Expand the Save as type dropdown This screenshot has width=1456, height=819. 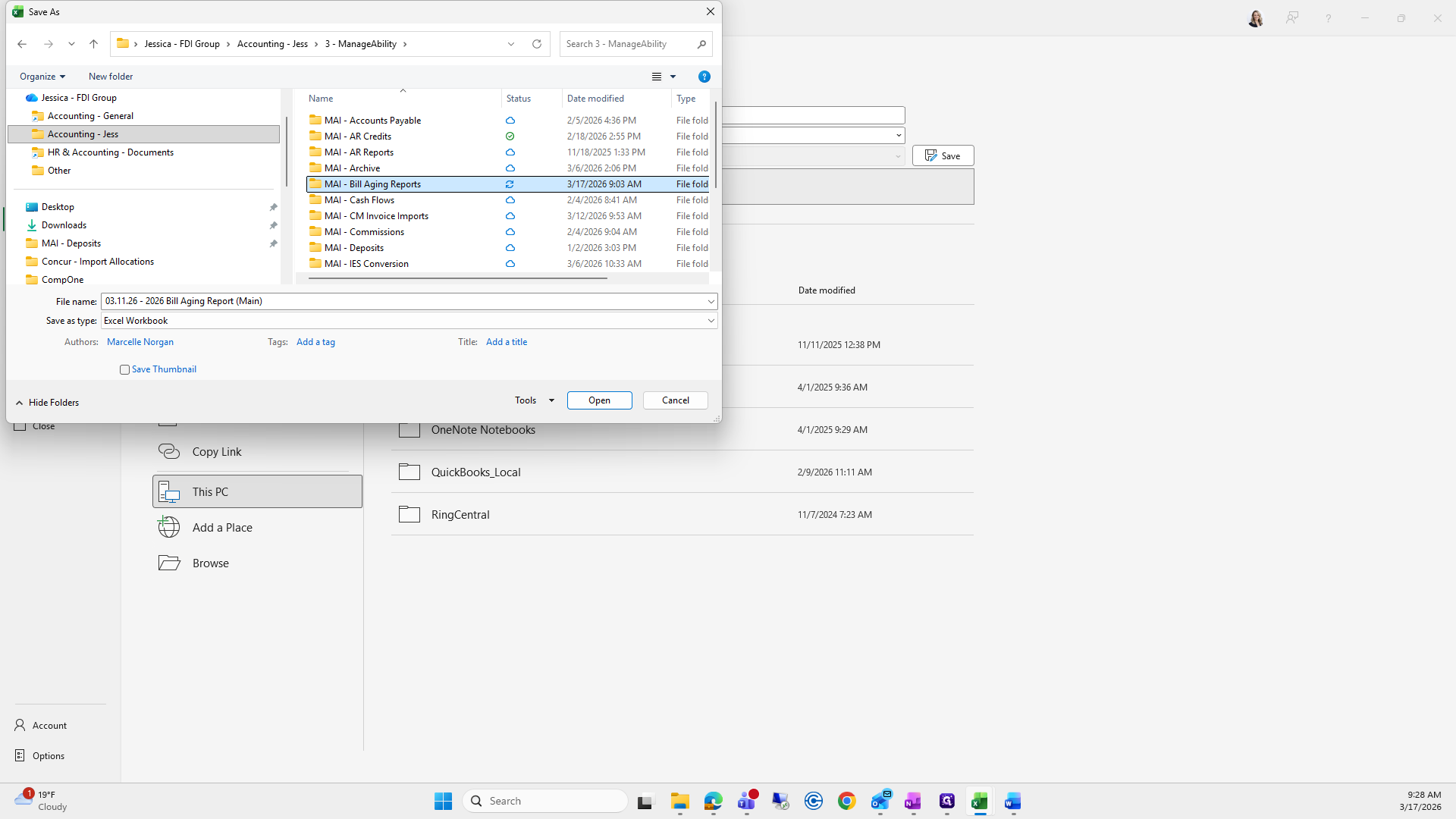711,321
